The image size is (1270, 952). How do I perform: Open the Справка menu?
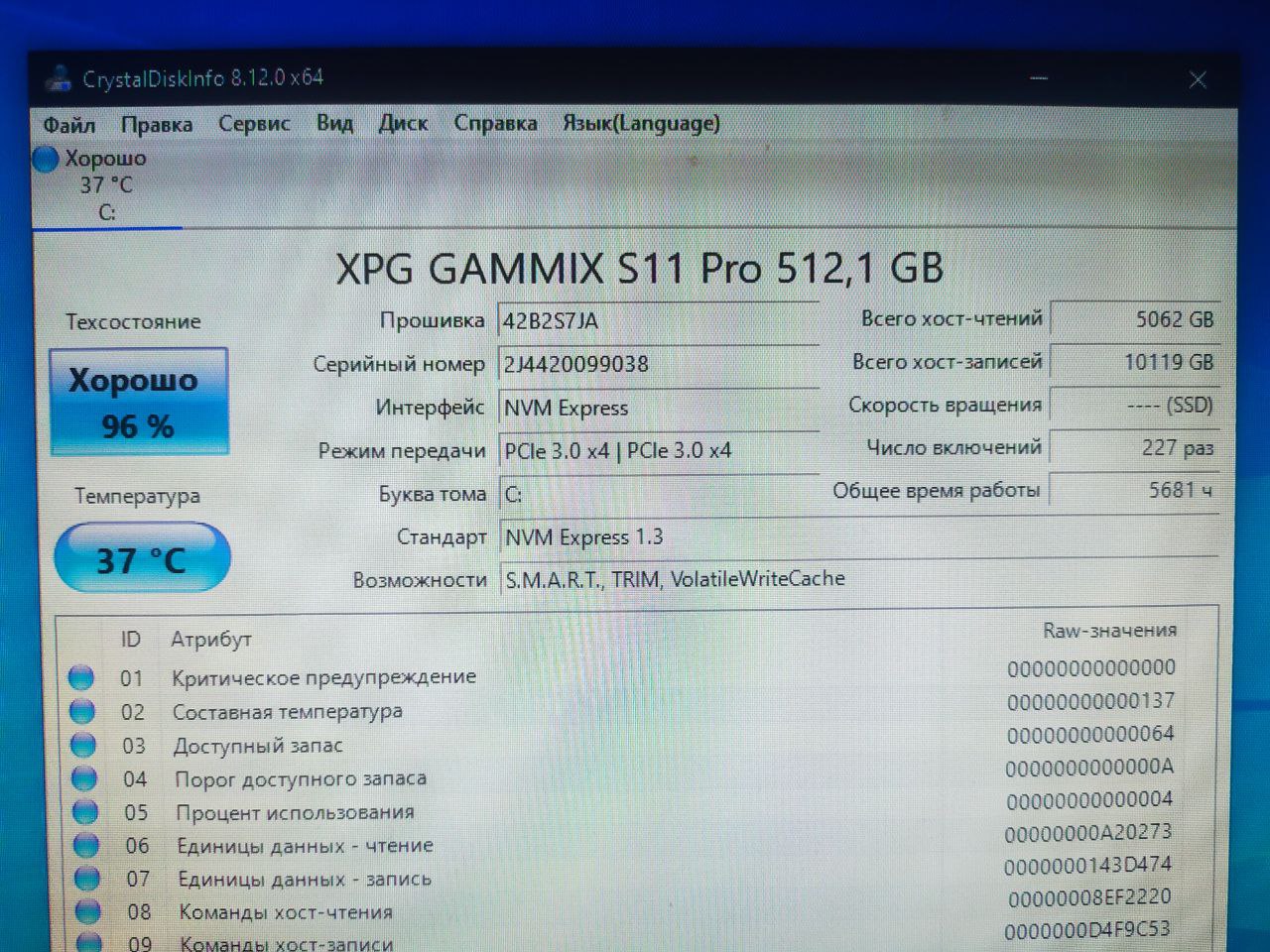pyautogui.click(x=495, y=123)
